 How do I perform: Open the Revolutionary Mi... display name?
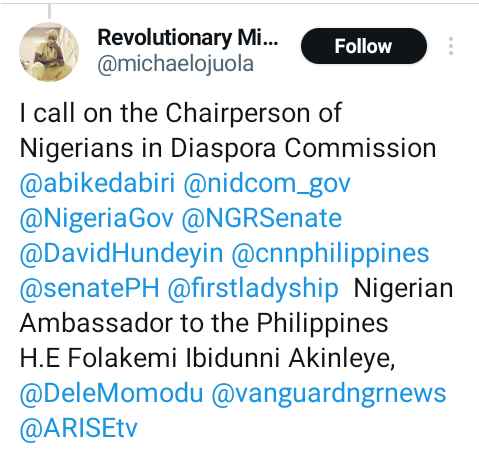[188, 38]
